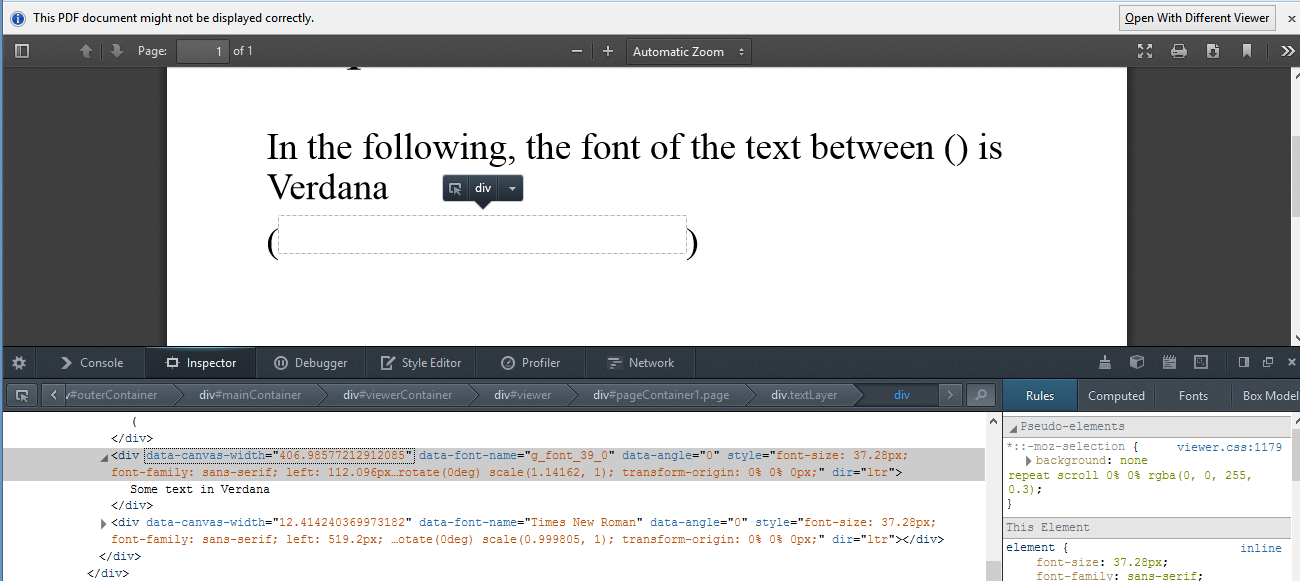
Task: Select the active div breadcrumb
Action: coord(902,395)
